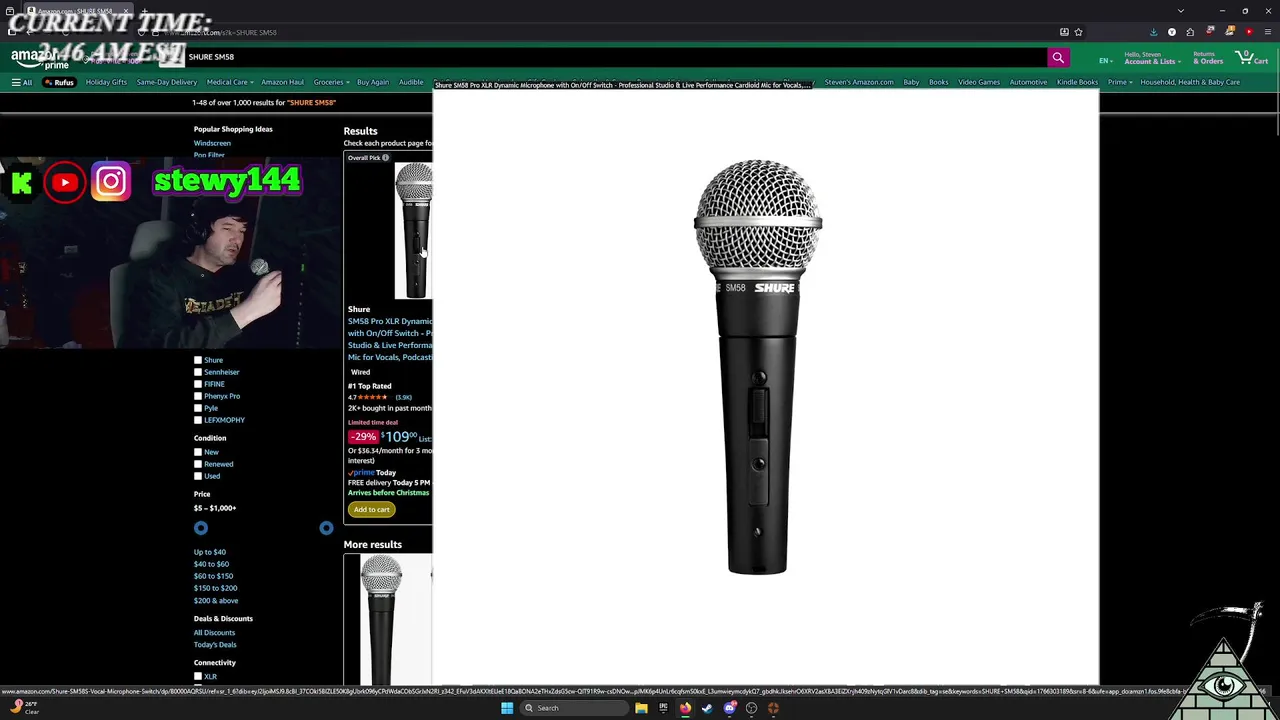Open Amazon Haul in nav bar
The width and height of the screenshot is (1280, 720).
coord(282,82)
